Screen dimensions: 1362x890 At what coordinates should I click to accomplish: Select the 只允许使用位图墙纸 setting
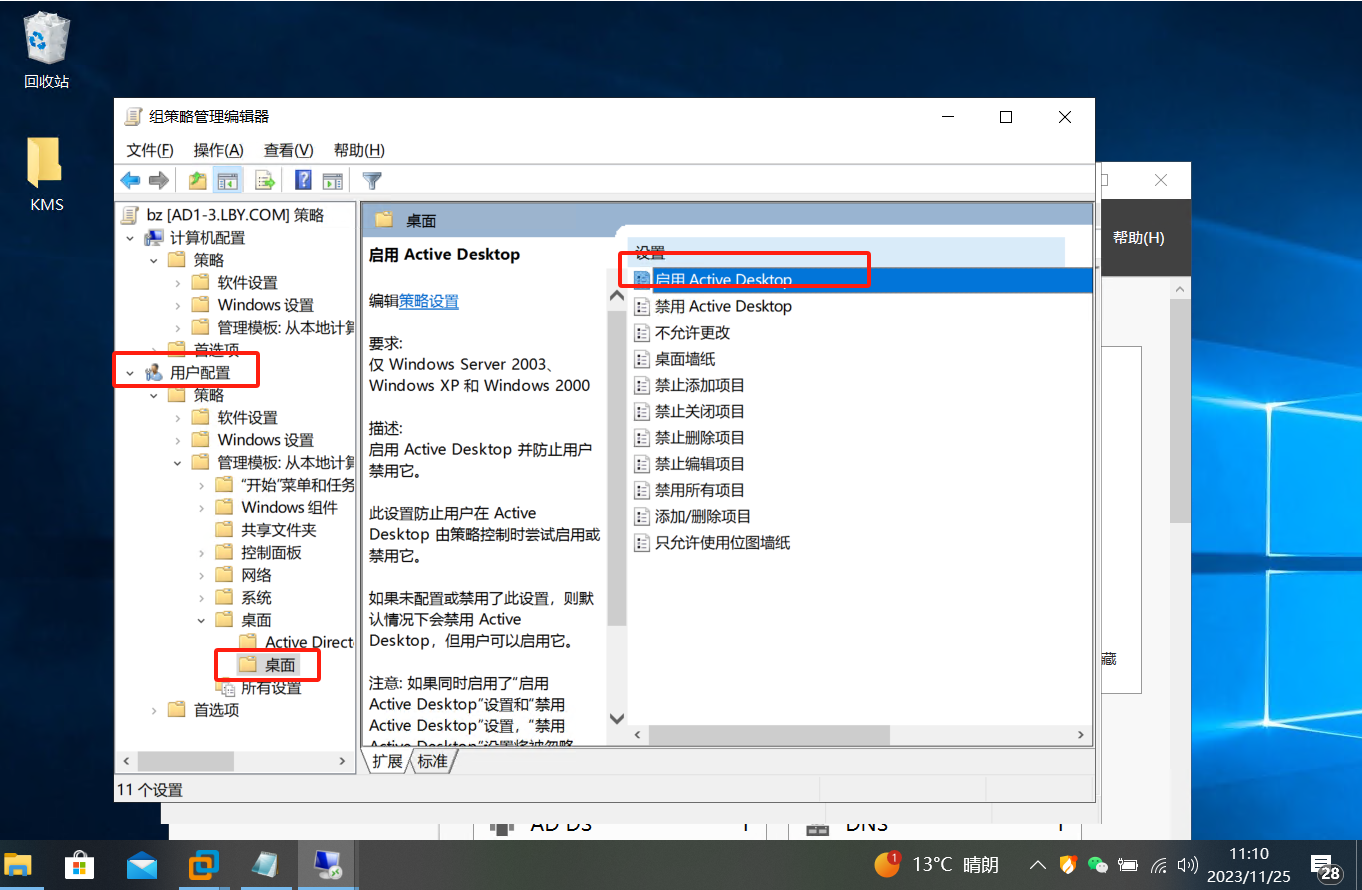pos(713,542)
